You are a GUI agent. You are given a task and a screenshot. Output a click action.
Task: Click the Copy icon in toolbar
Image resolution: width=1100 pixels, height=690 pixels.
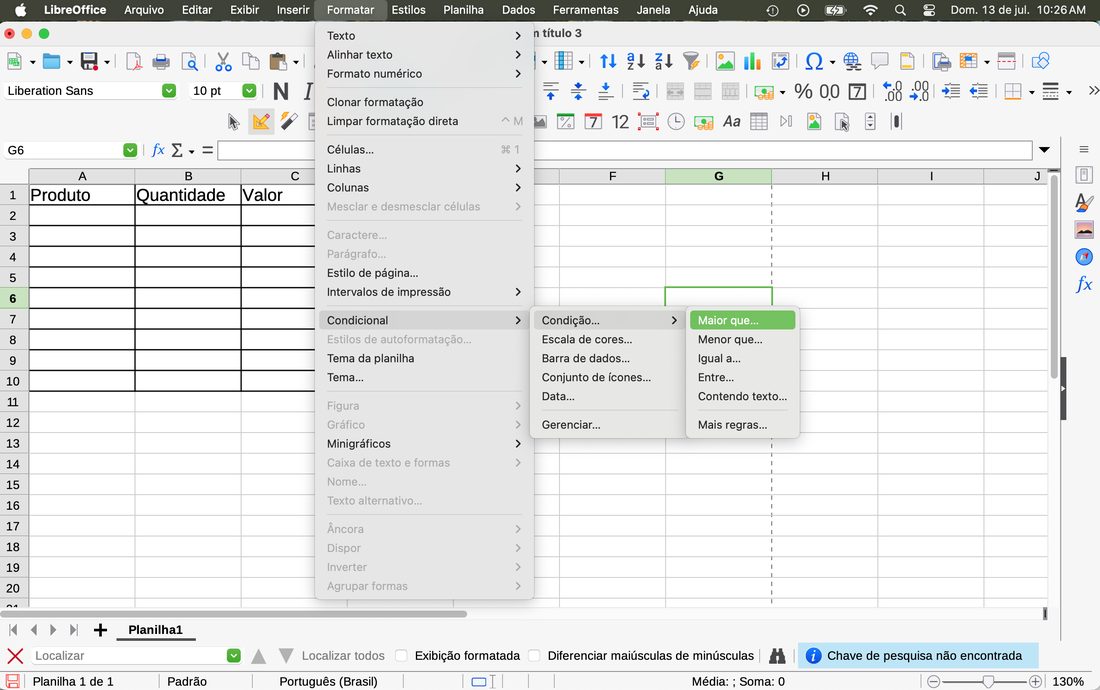point(250,62)
